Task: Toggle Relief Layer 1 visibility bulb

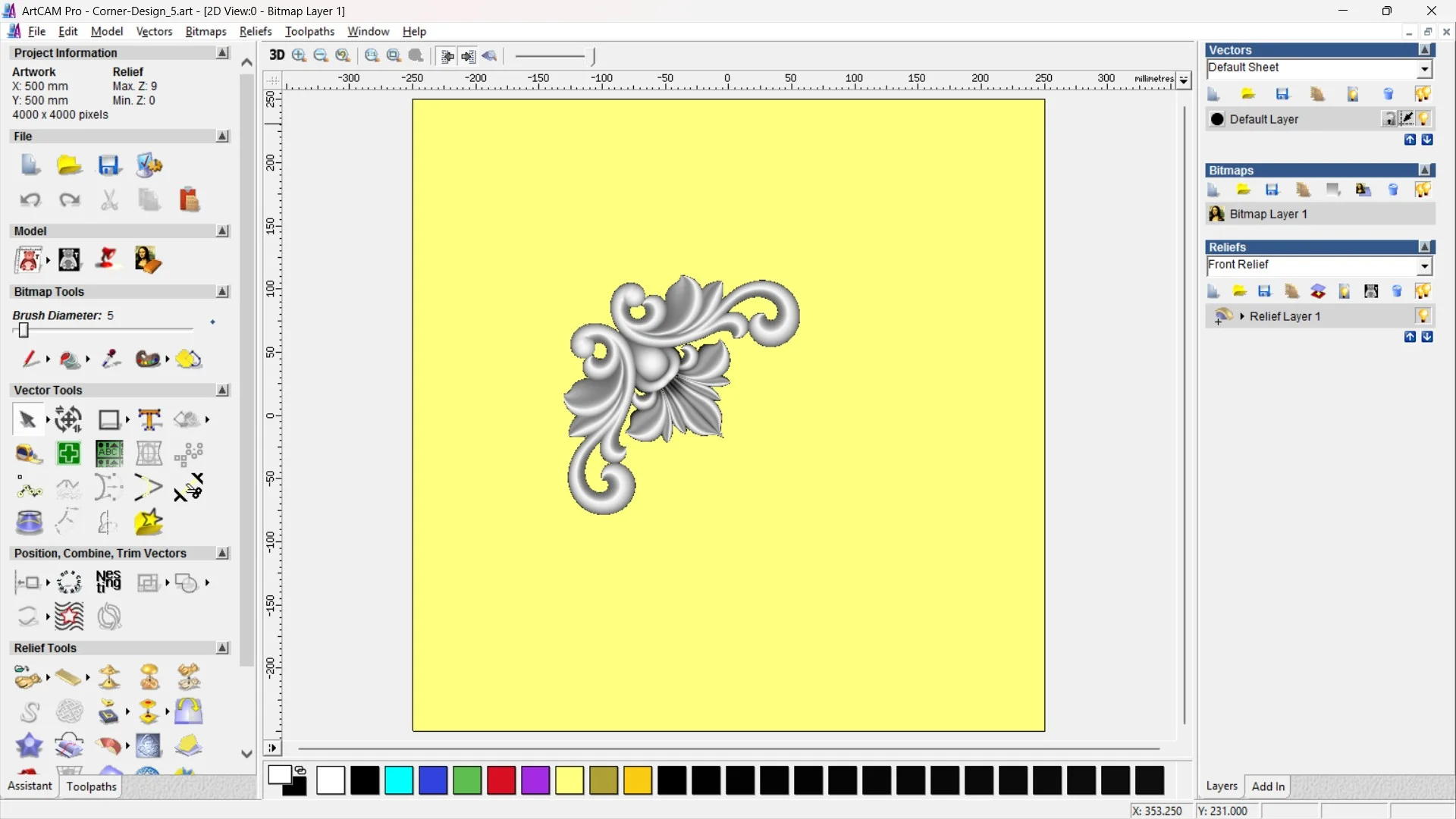Action: pyautogui.click(x=1423, y=316)
